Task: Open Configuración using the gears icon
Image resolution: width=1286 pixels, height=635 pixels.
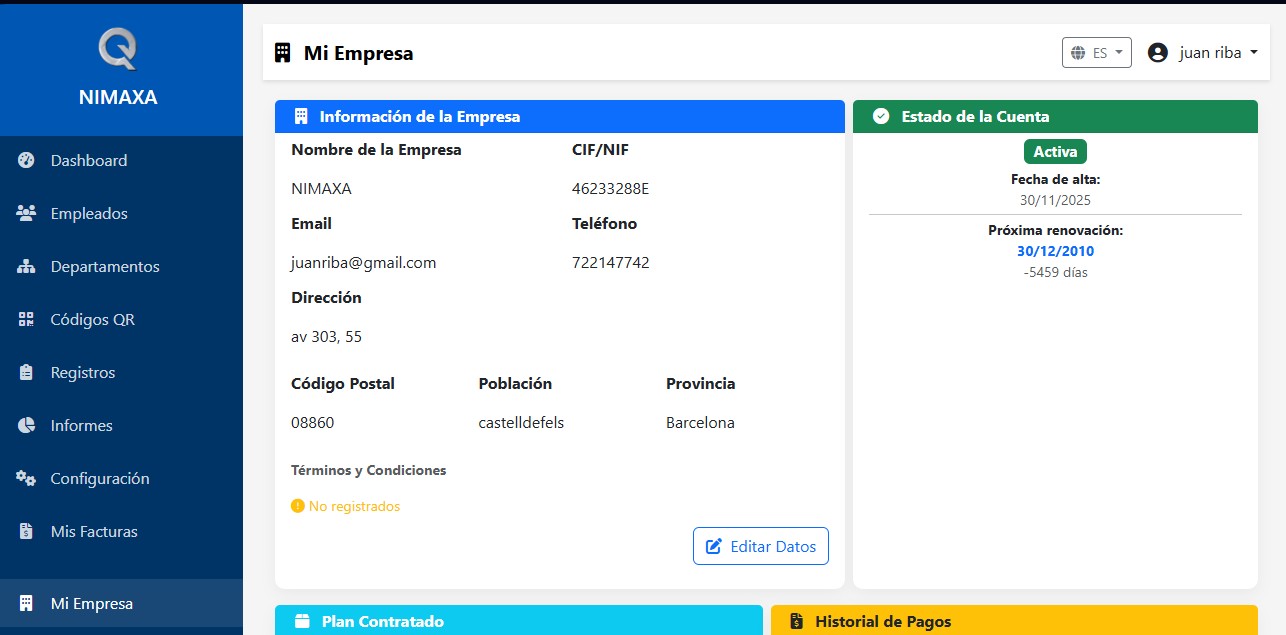Action: pos(27,478)
